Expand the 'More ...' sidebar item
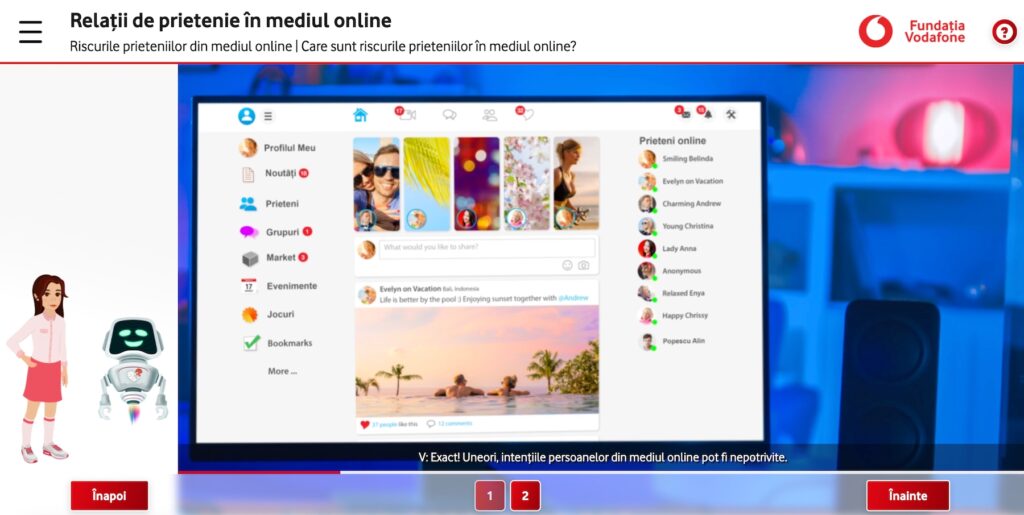Screen dimensions: 1024x515 click(x=282, y=371)
